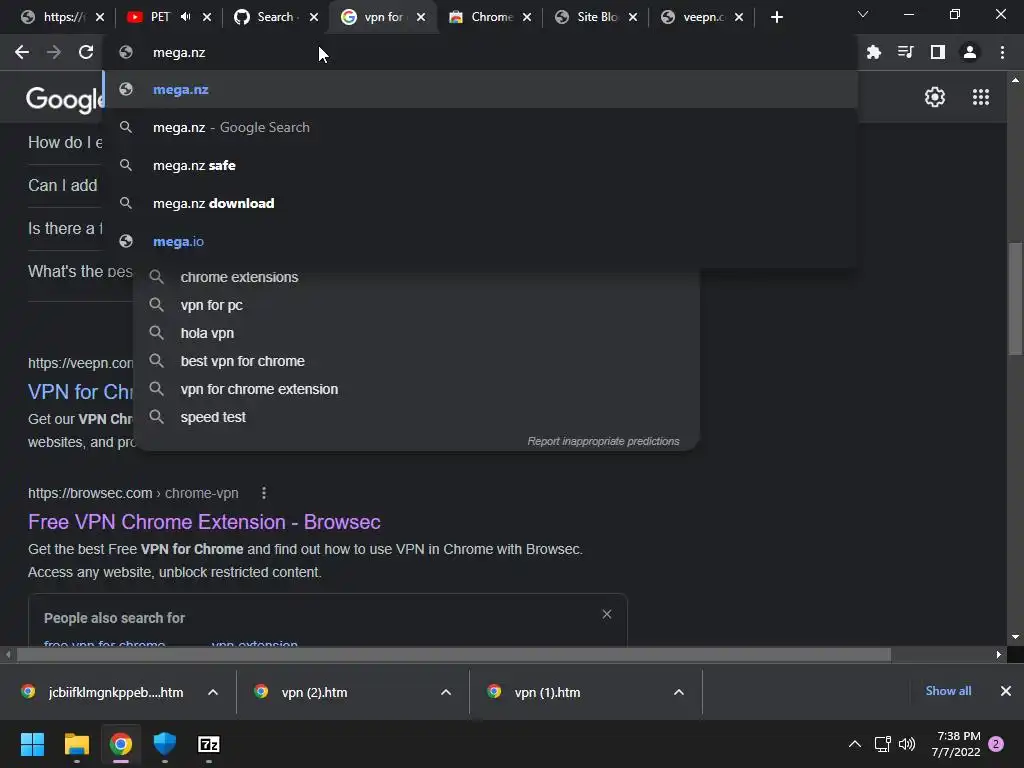Image resolution: width=1024 pixels, height=768 pixels.
Task: Click the address bar containing mega.nz
Action: 480,52
